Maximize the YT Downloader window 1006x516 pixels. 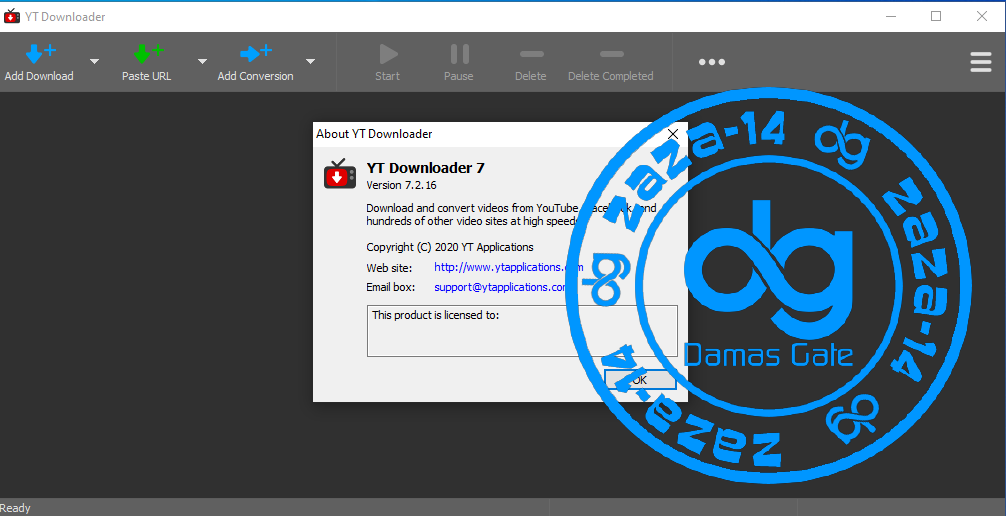[x=936, y=17]
